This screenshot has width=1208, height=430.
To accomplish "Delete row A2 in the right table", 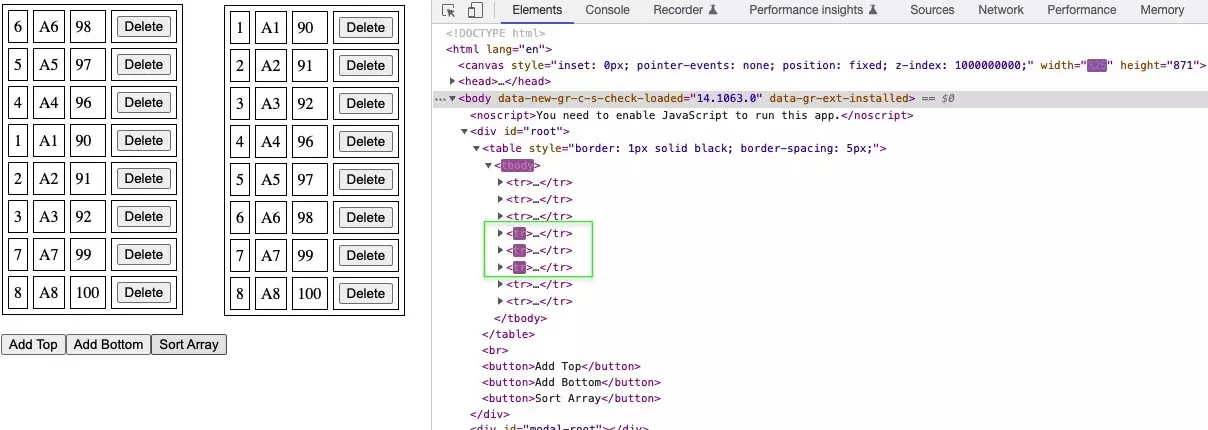I will point(366,65).
